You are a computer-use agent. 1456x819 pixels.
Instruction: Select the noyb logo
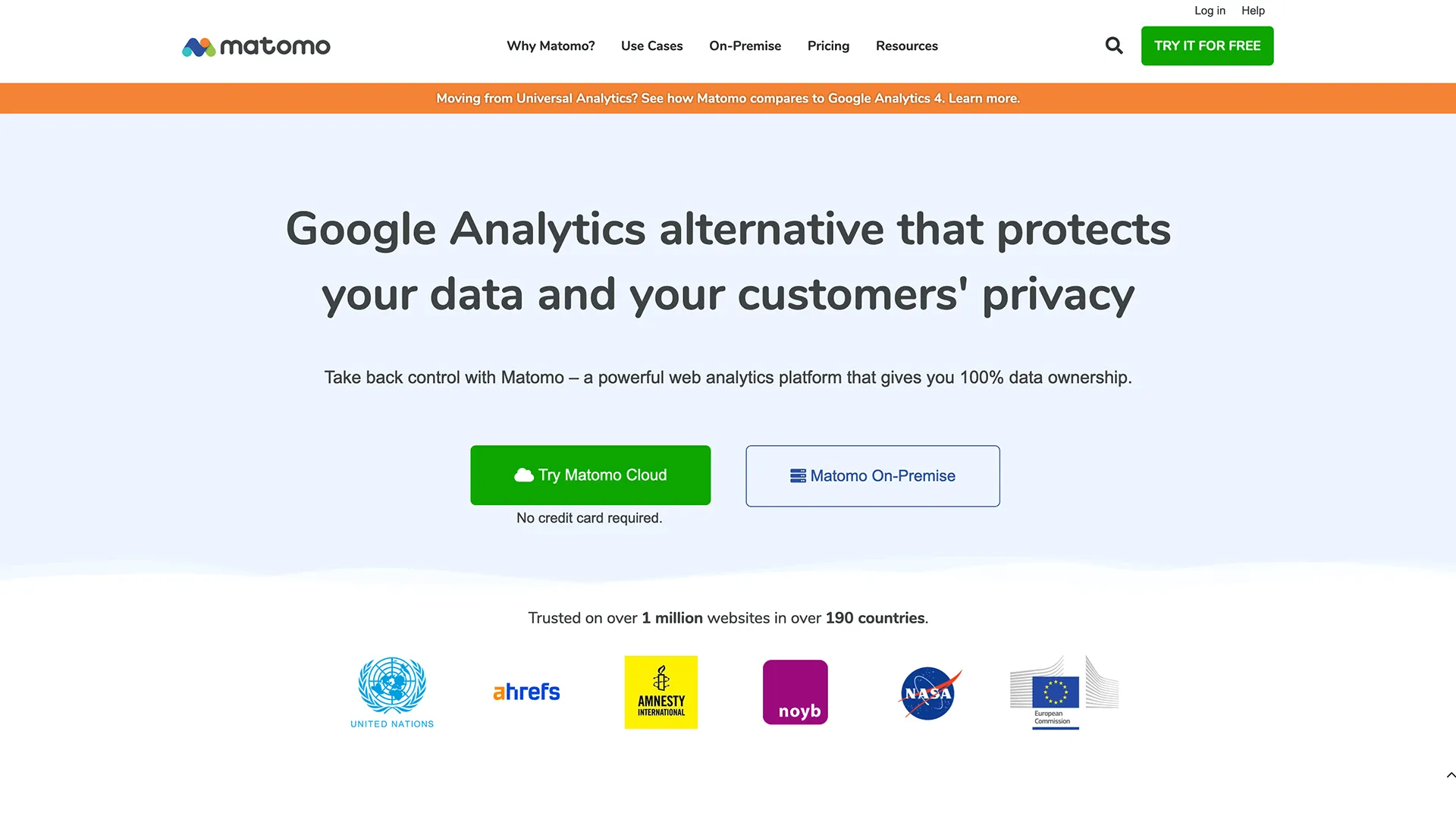(x=795, y=692)
